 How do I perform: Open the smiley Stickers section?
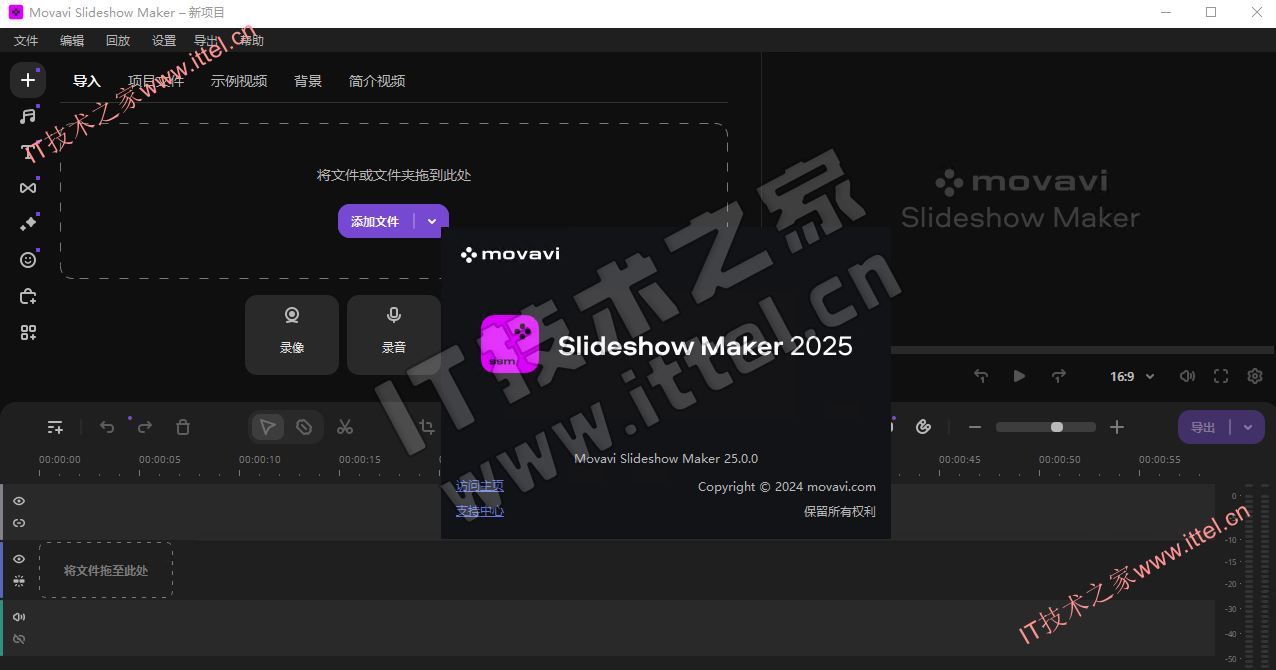tap(28, 260)
